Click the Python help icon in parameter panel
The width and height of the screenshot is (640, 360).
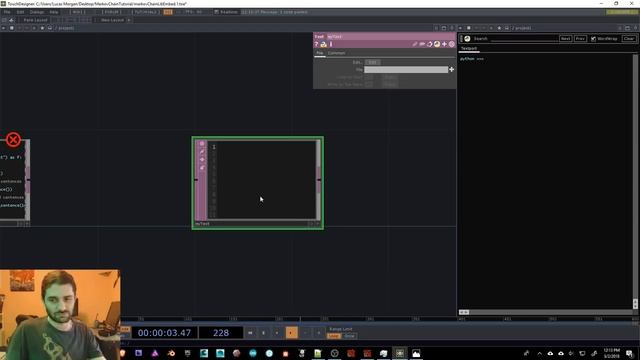click(x=324, y=44)
